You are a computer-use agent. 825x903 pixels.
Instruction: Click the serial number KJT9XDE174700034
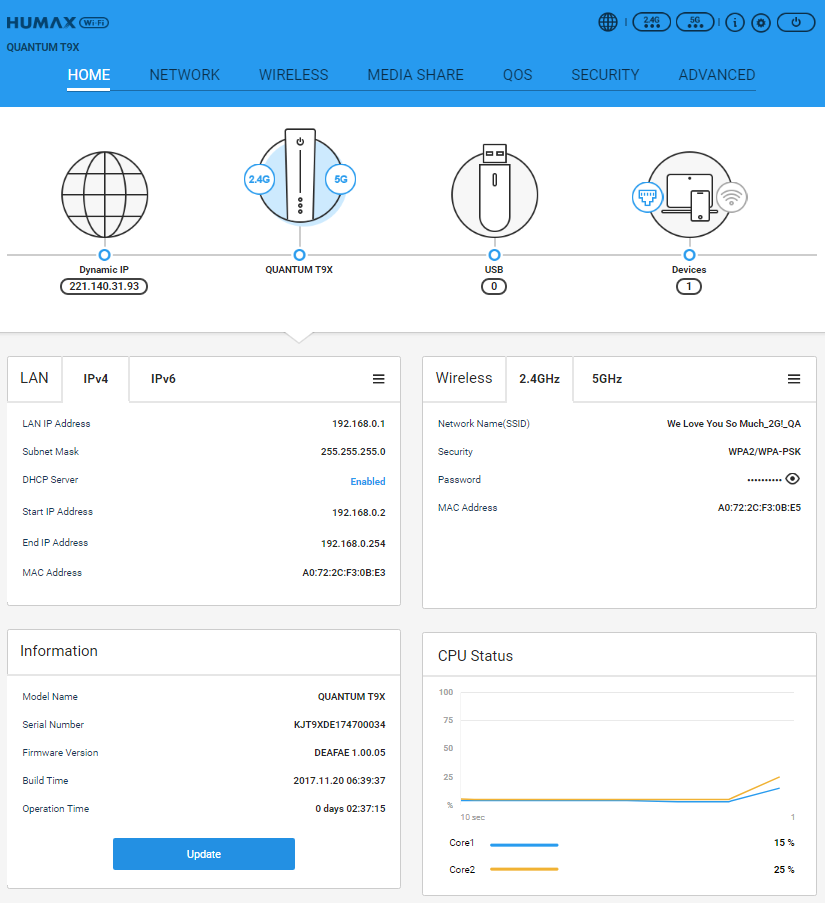[340, 724]
